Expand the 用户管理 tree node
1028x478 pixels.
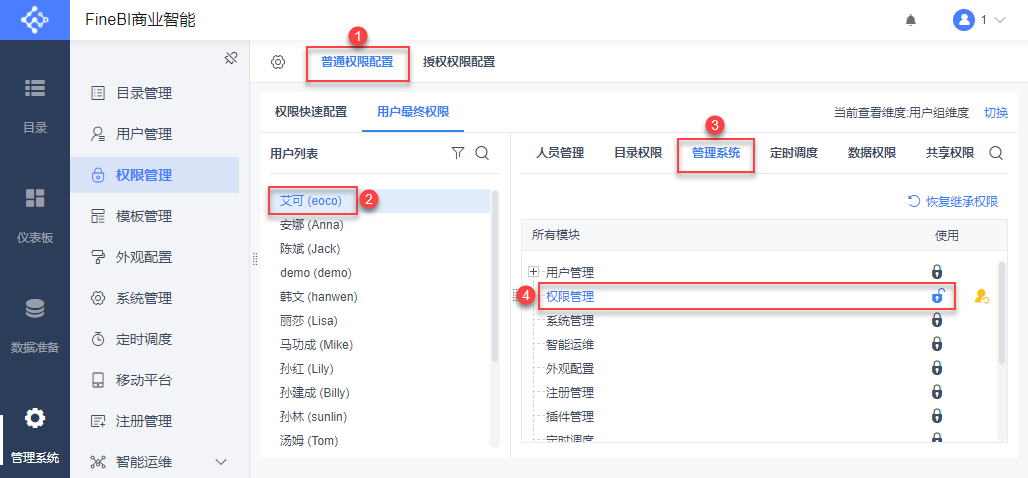(x=533, y=272)
